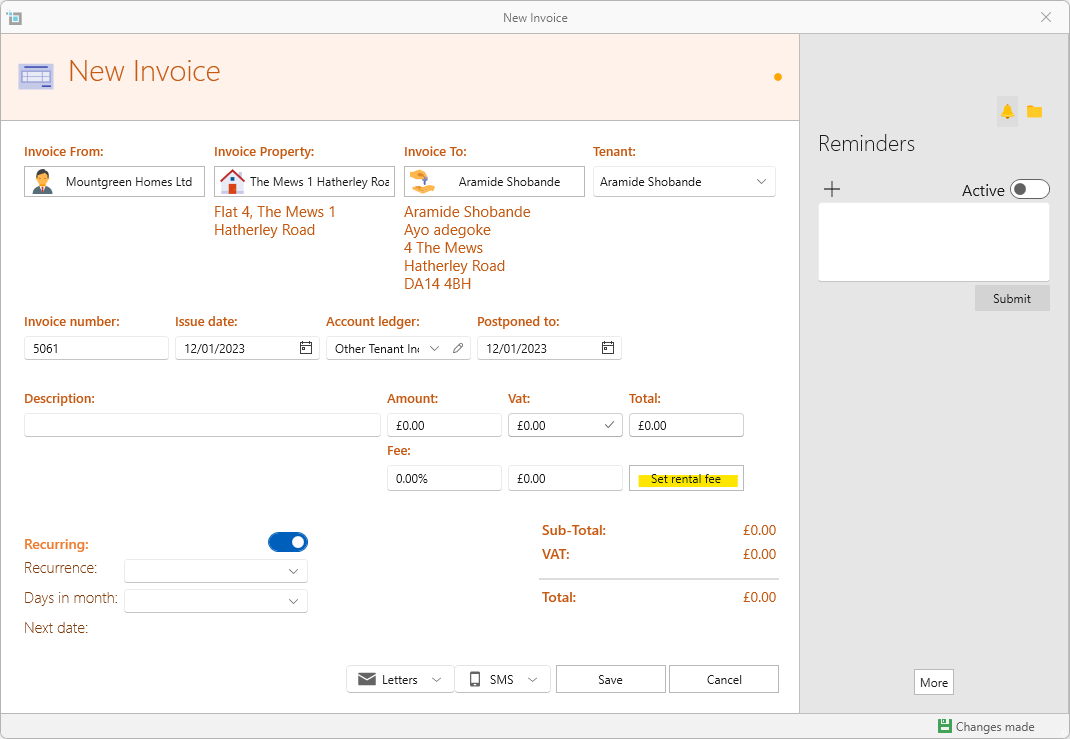Expand the Account ledger dropdown arrow
Screen dimensions: 1070x739
(434, 348)
